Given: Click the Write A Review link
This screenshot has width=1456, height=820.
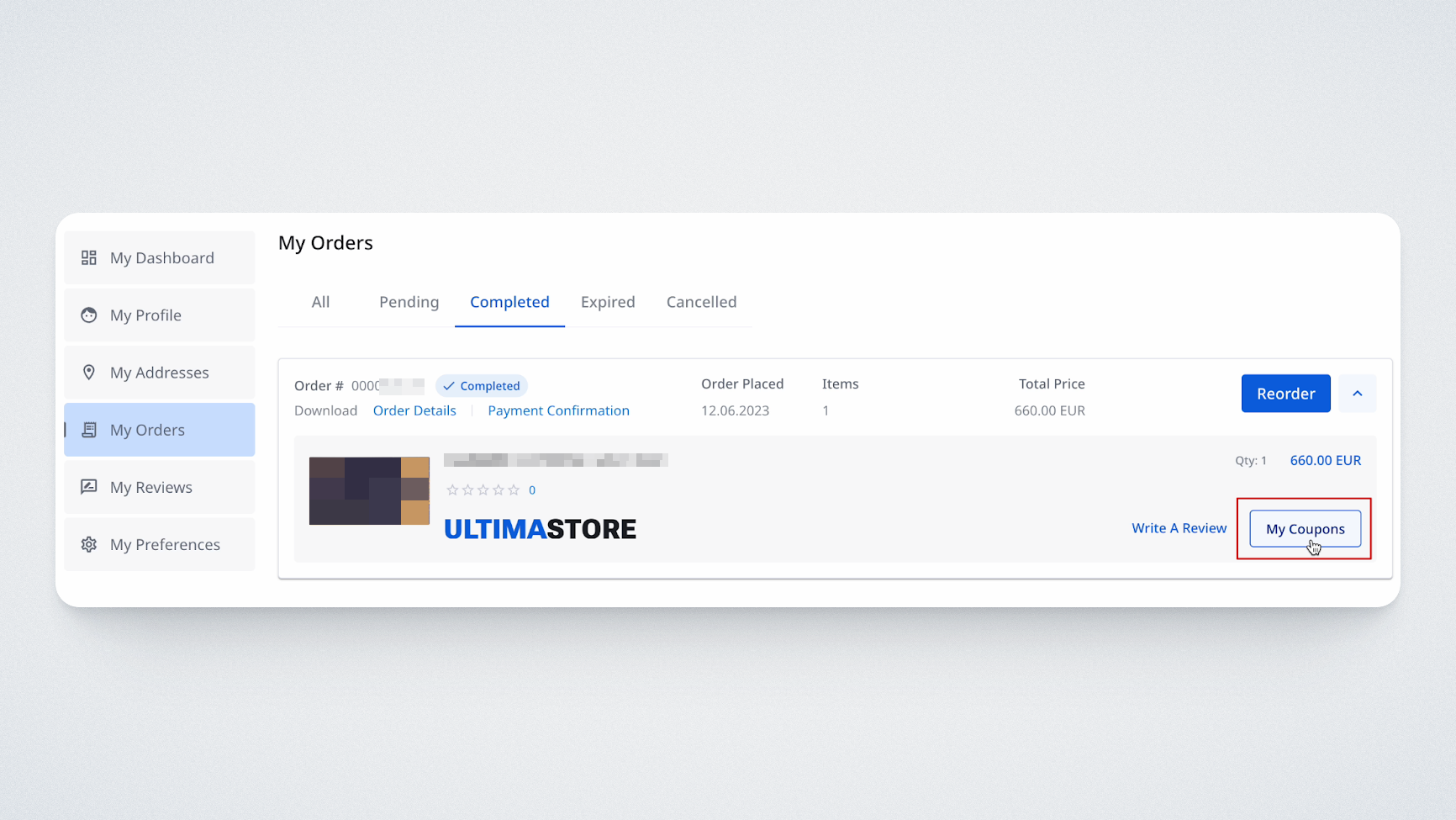Looking at the screenshot, I should click(x=1179, y=528).
